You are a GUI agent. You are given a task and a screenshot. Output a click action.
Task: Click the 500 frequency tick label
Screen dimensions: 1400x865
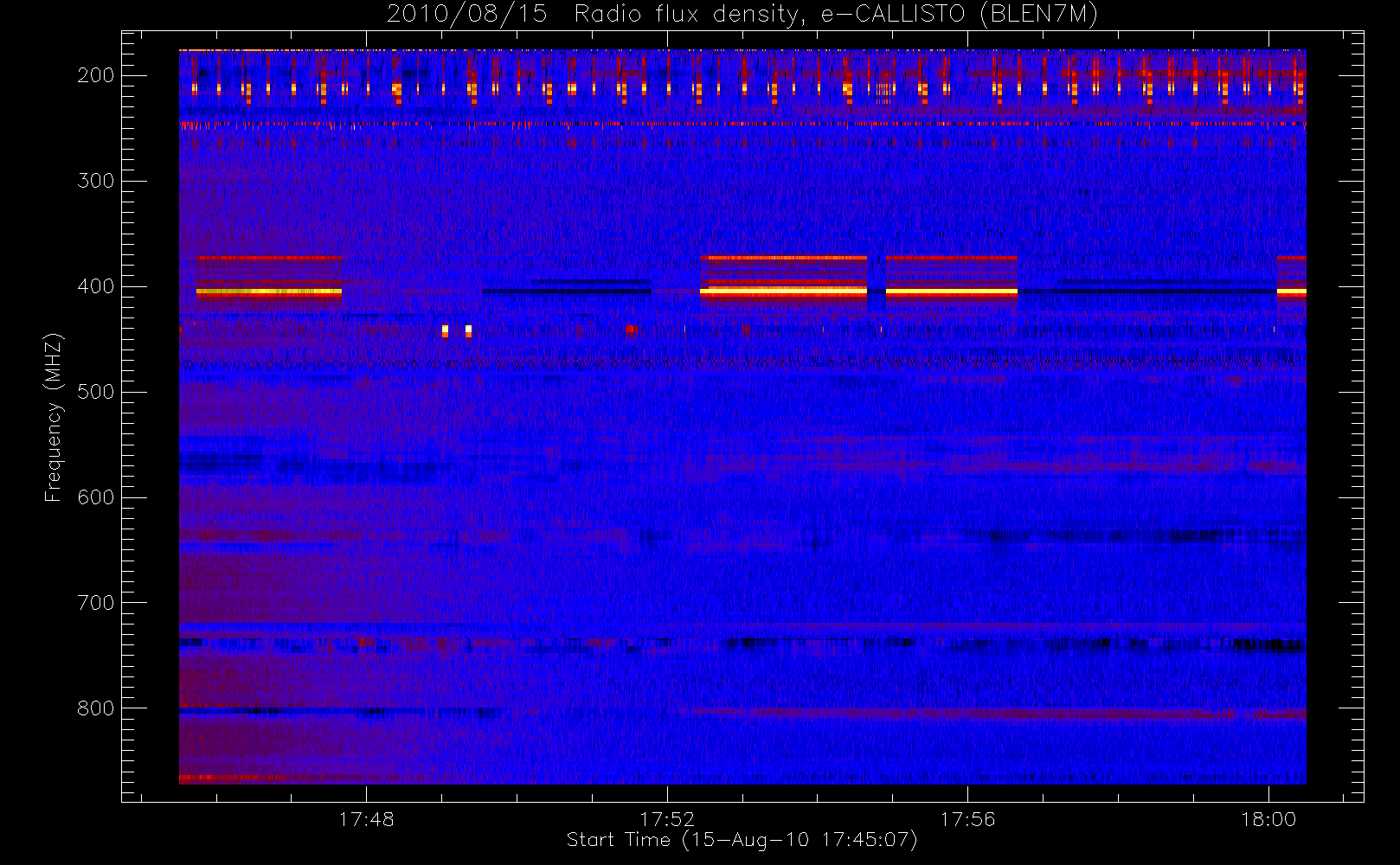pos(96,392)
